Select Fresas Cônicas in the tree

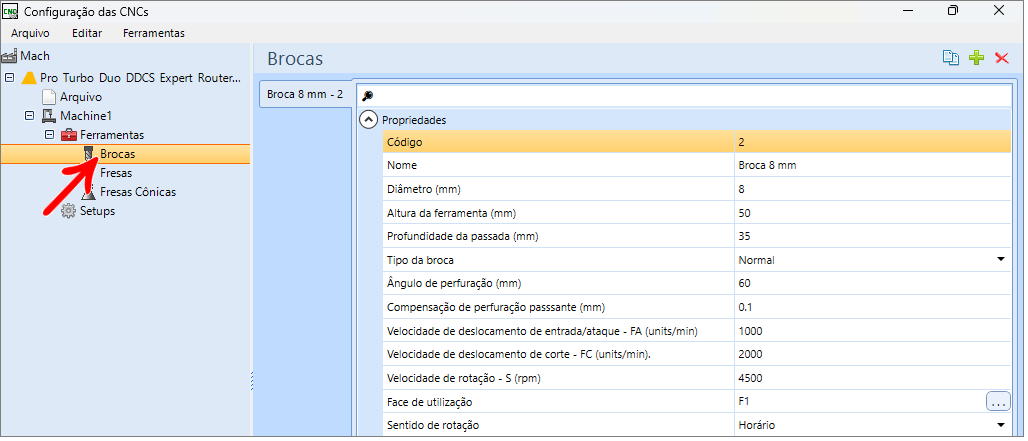[x=138, y=192]
